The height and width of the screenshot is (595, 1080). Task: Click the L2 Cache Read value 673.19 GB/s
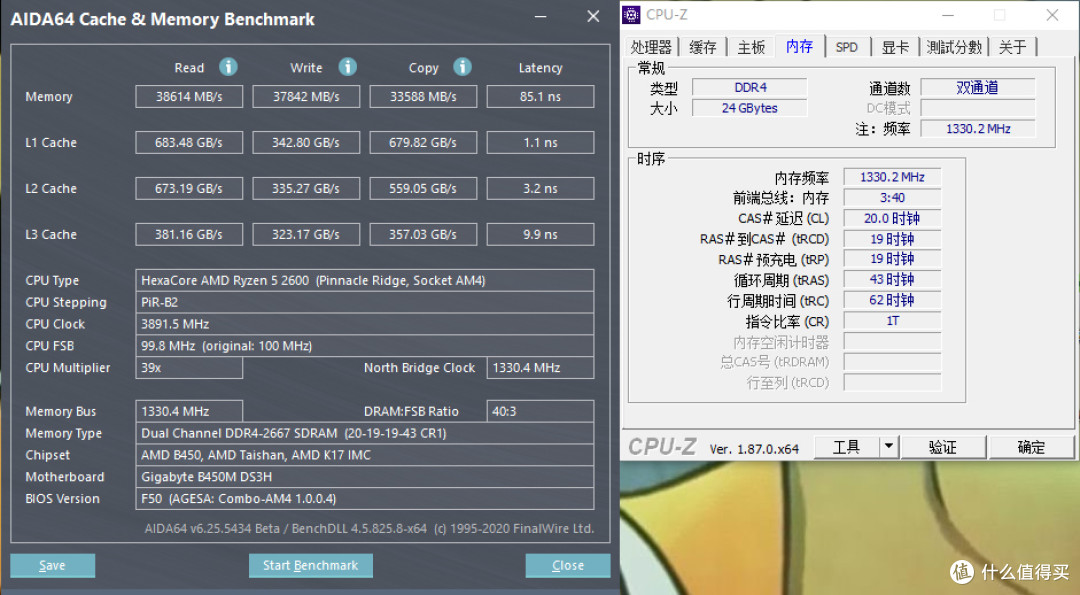click(x=189, y=188)
